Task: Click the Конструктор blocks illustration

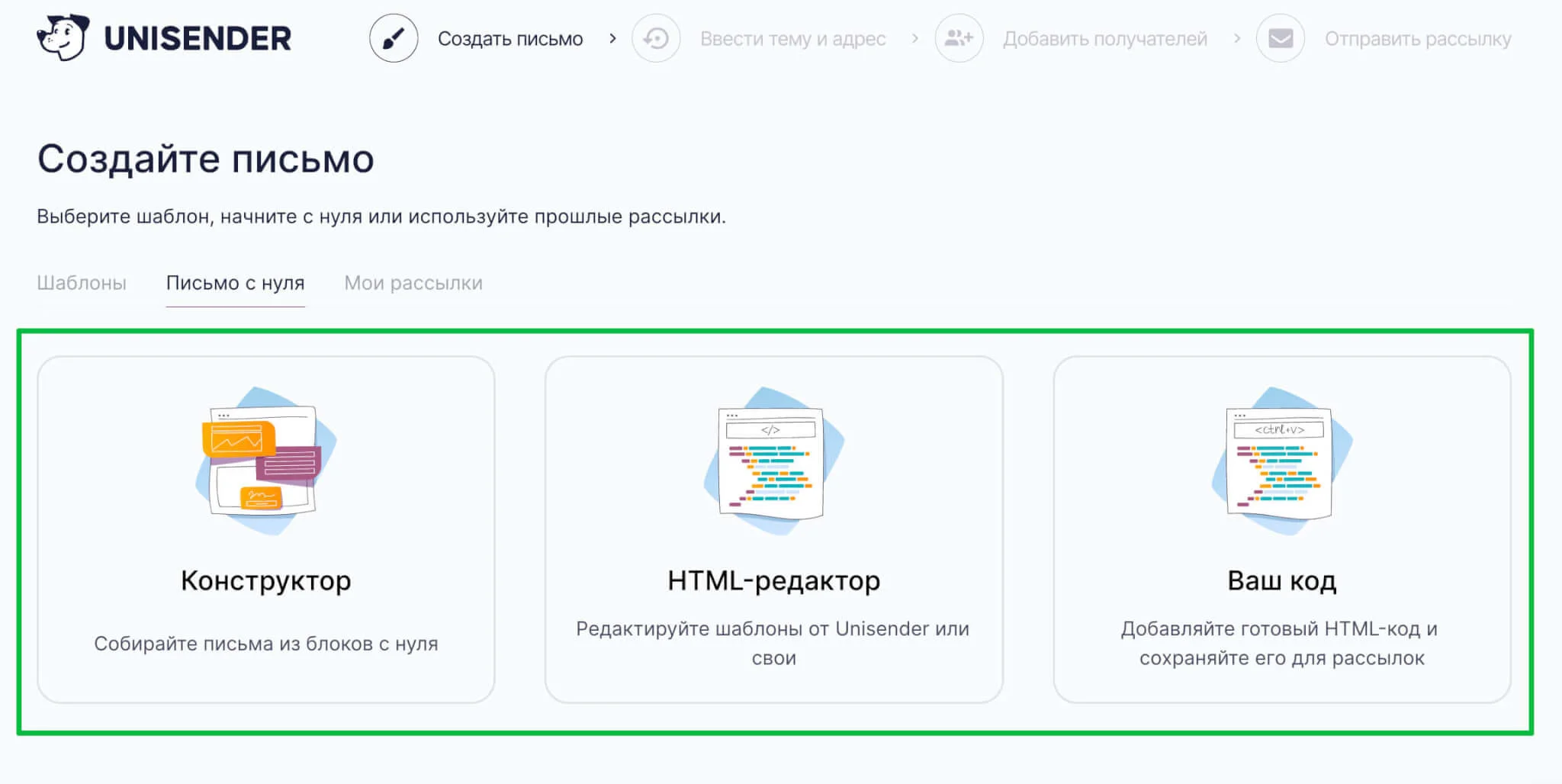Action: pyautogui.click(x=265, y=461)
